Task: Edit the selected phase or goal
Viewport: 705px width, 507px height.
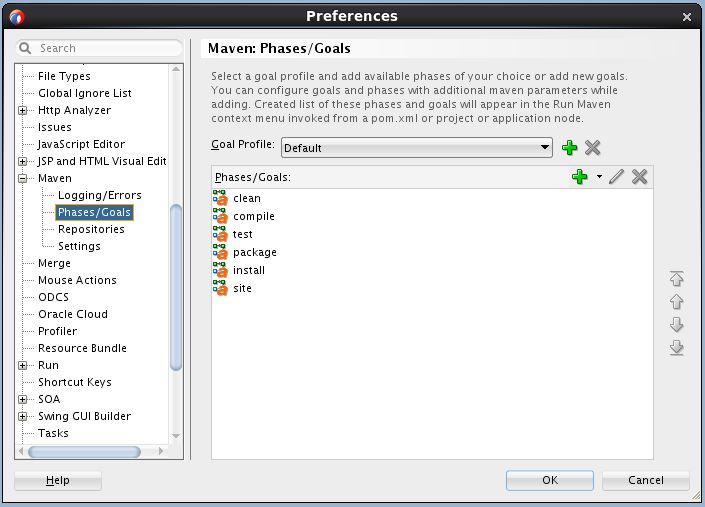Action: point(617,177)
